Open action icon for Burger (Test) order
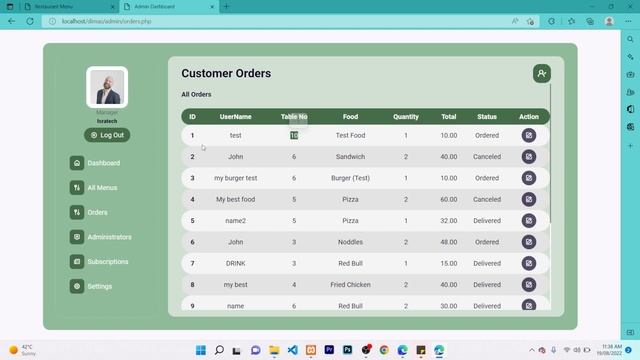 click(529, 178)
